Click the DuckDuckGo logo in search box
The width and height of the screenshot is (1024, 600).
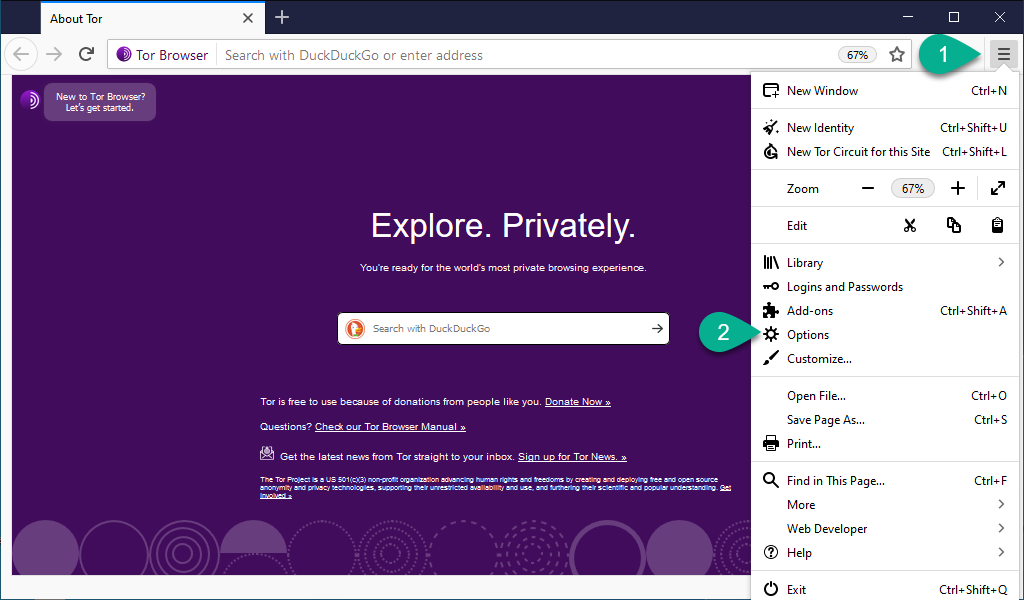point(355,328)
